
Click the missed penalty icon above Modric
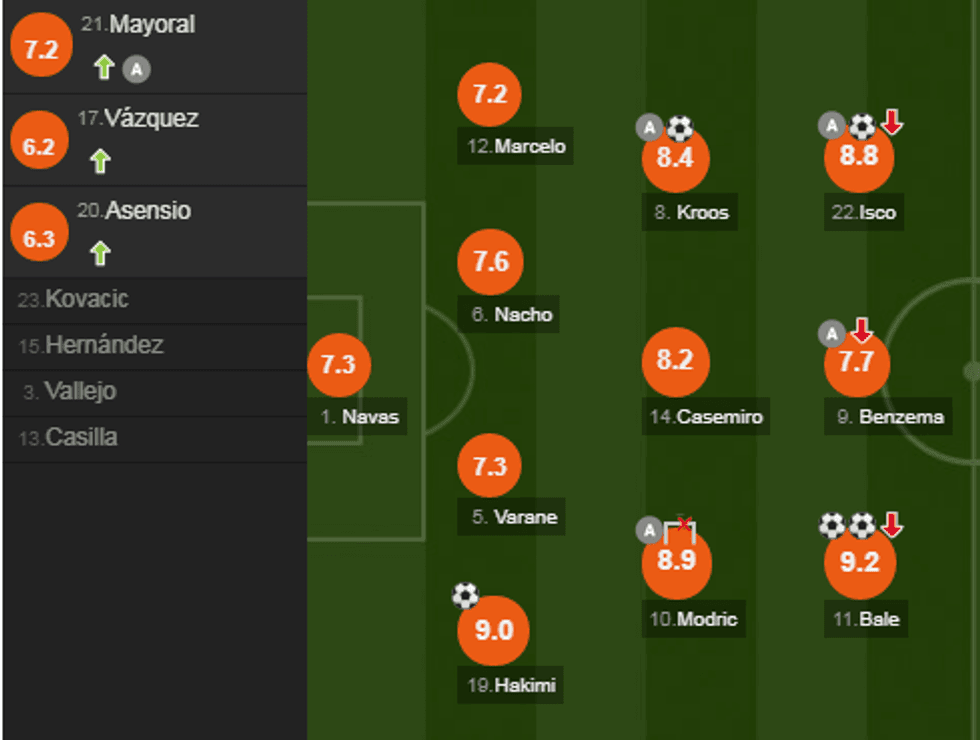tap(681, 528)
